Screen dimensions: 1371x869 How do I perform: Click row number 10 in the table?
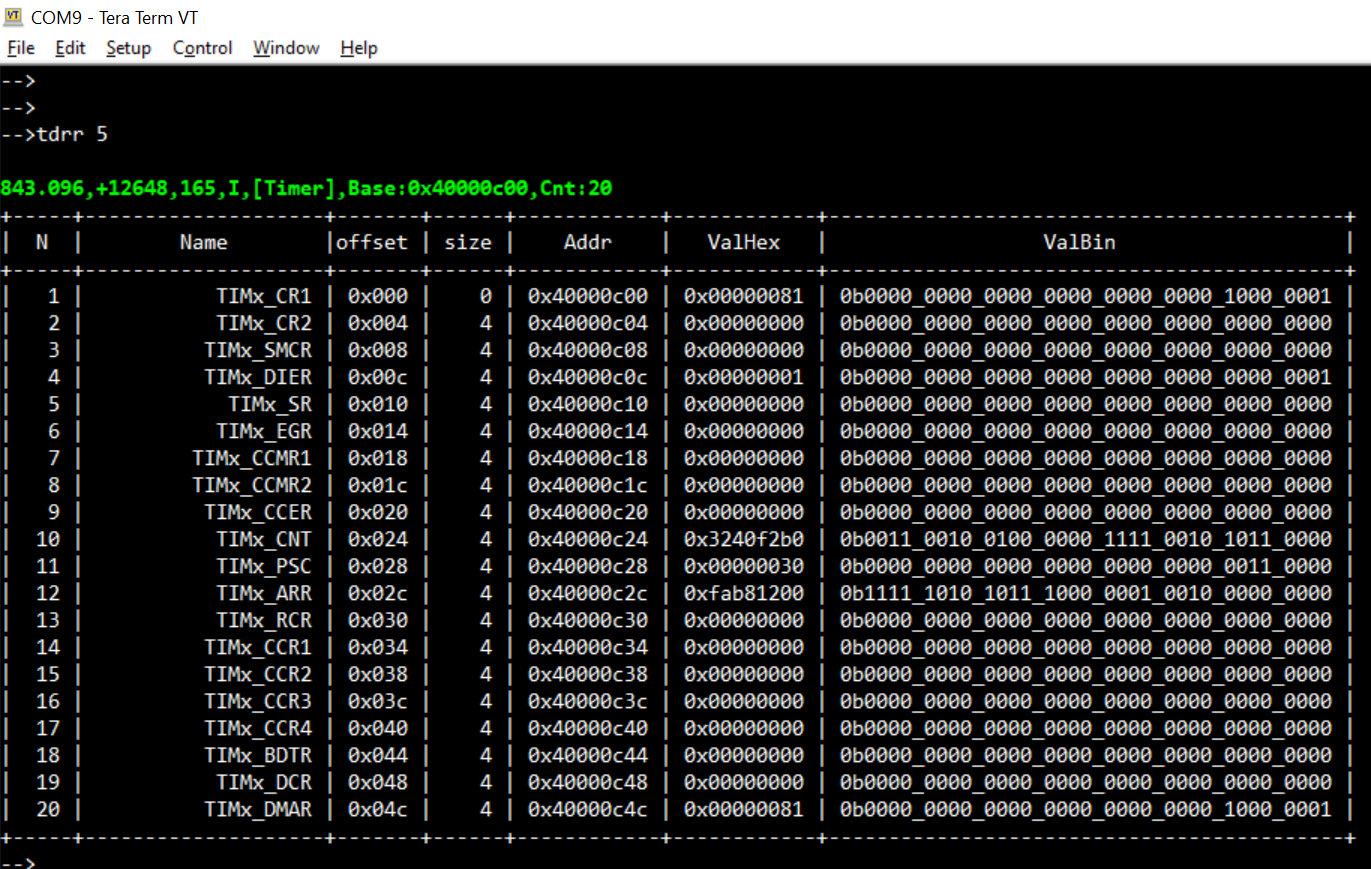pos(48,539)
